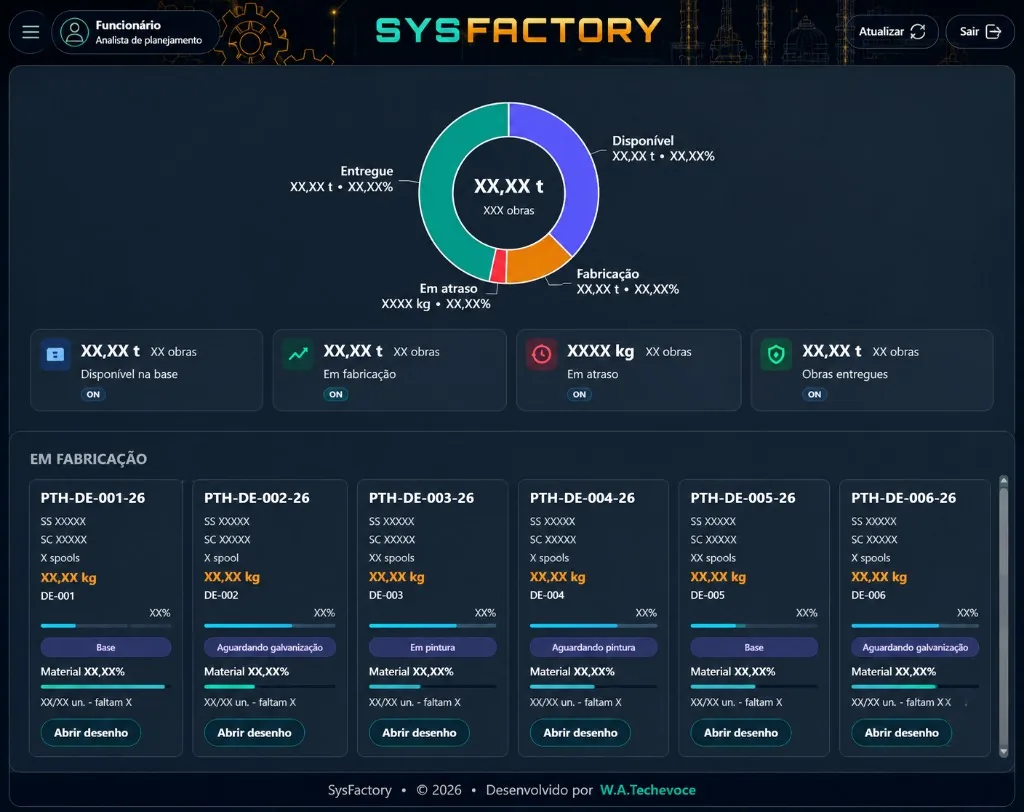Click Analista de planejamento role text
1024x812 pixels.
[x=149, y=41]
